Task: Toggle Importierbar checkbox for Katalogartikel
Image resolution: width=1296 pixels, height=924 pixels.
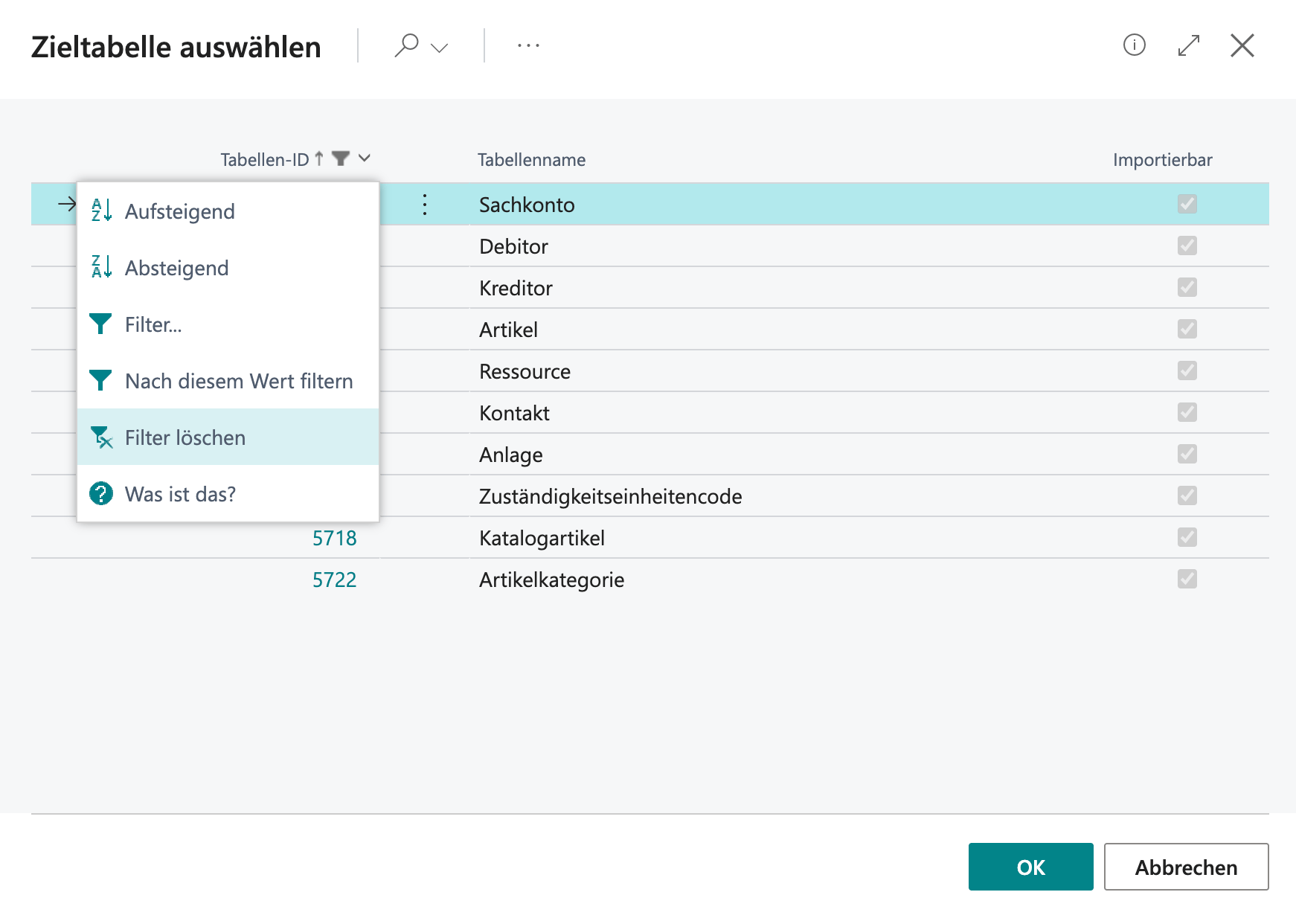Action: click(x=1187, y=537)
